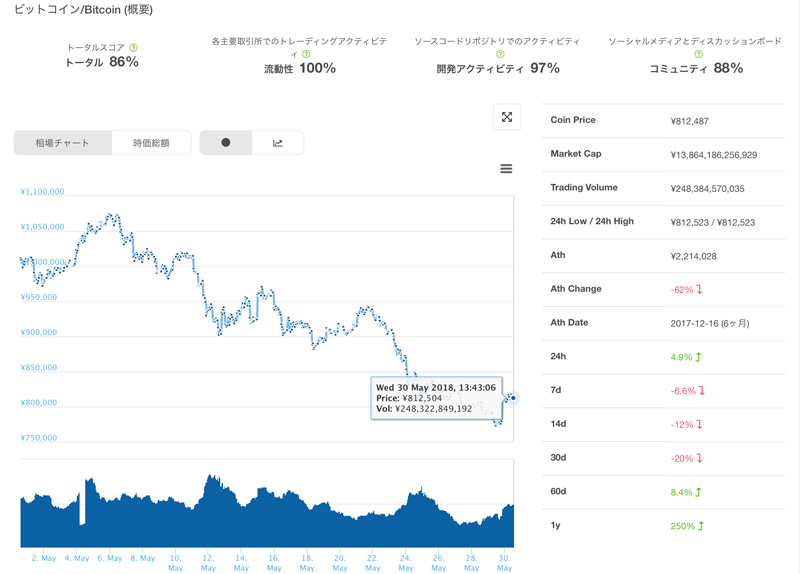
Task: Click the 60d change 8.4% value
Action: [x=686, y=492]
